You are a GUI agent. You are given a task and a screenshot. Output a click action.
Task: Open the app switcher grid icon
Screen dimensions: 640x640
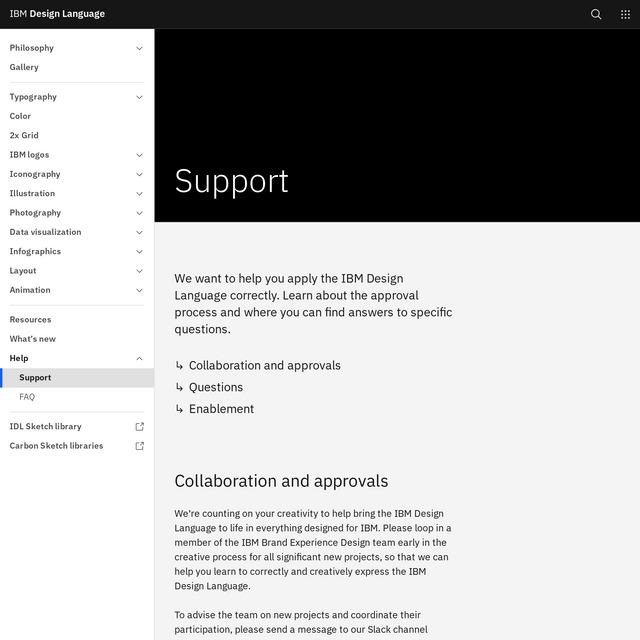(x=625, y=14)
